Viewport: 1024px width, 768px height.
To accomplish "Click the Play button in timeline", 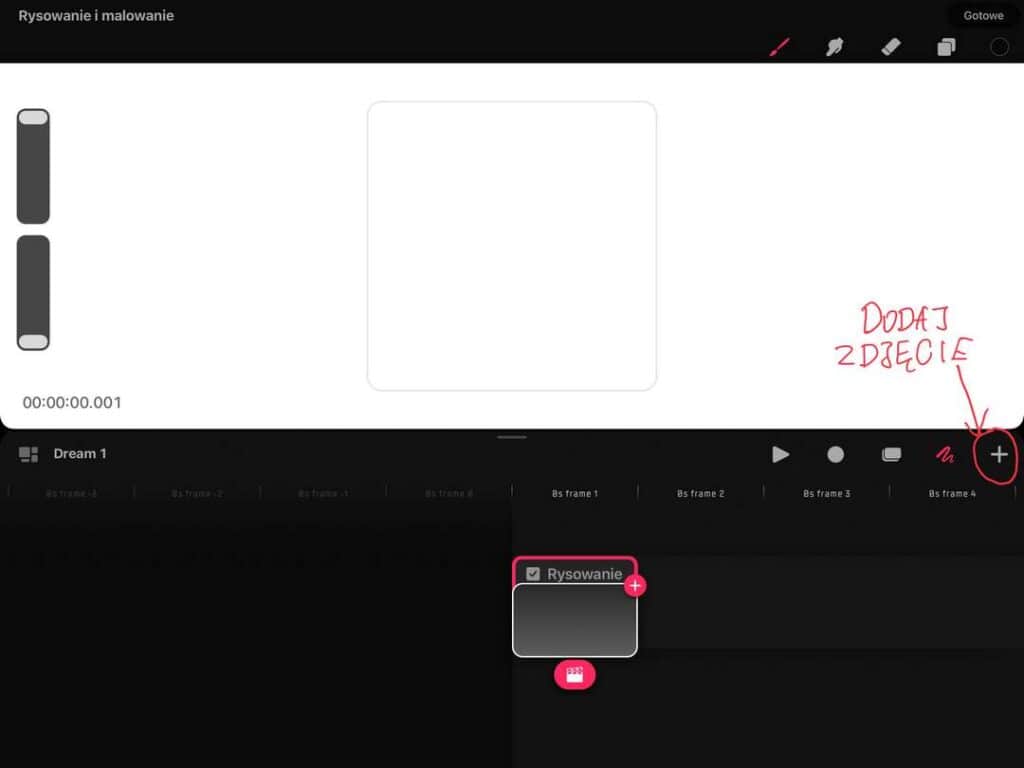I will click(780, 455).
